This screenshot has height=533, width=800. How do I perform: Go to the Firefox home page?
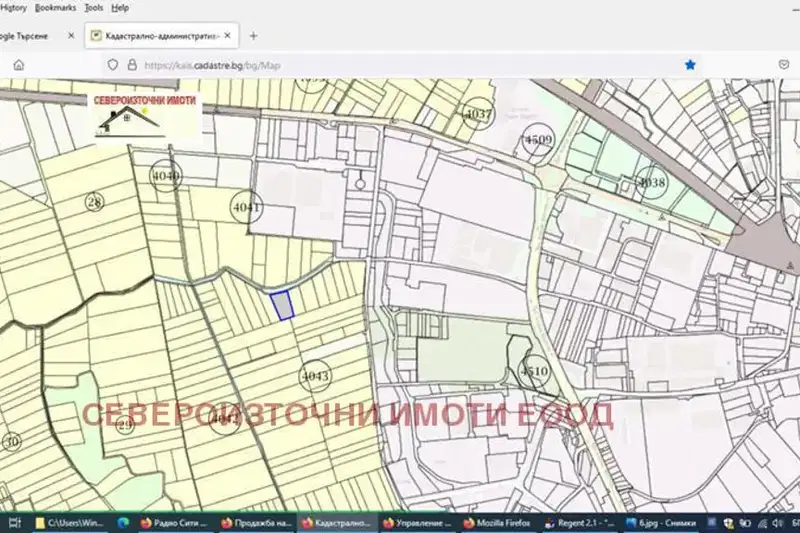click(19, 65)
